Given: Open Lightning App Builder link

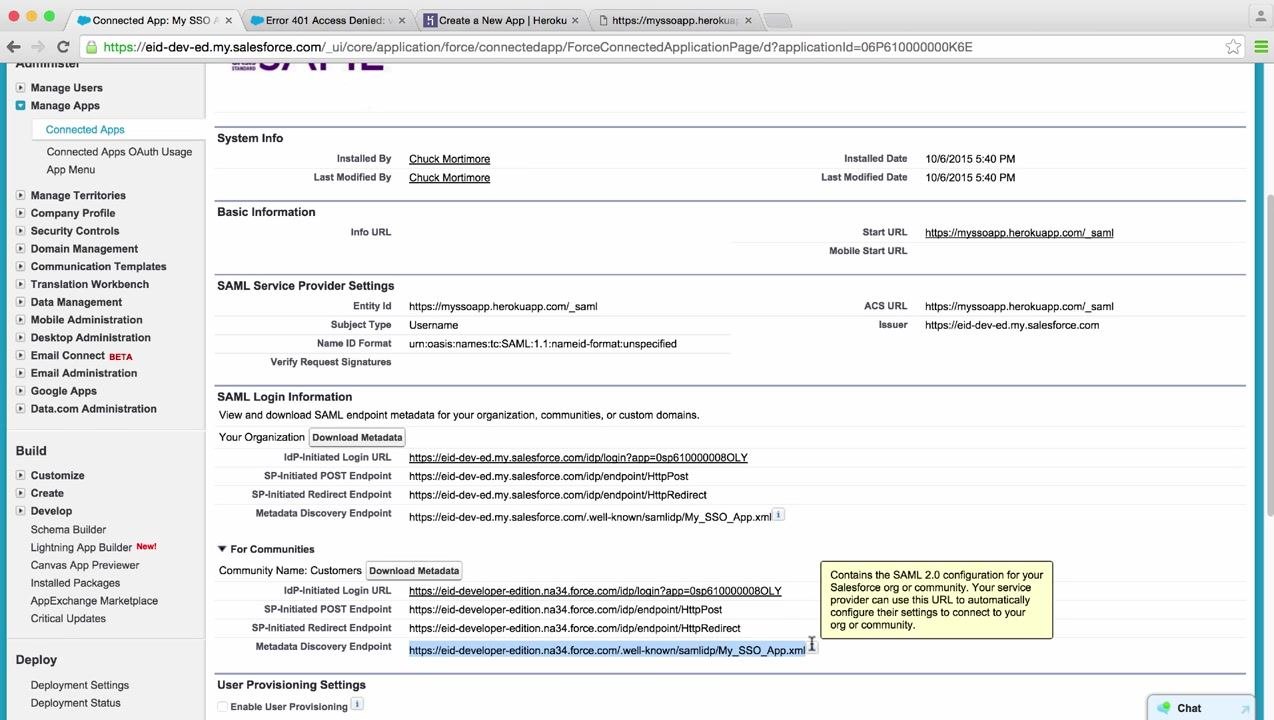Looking at the screenshot, I should coord(81,548).
